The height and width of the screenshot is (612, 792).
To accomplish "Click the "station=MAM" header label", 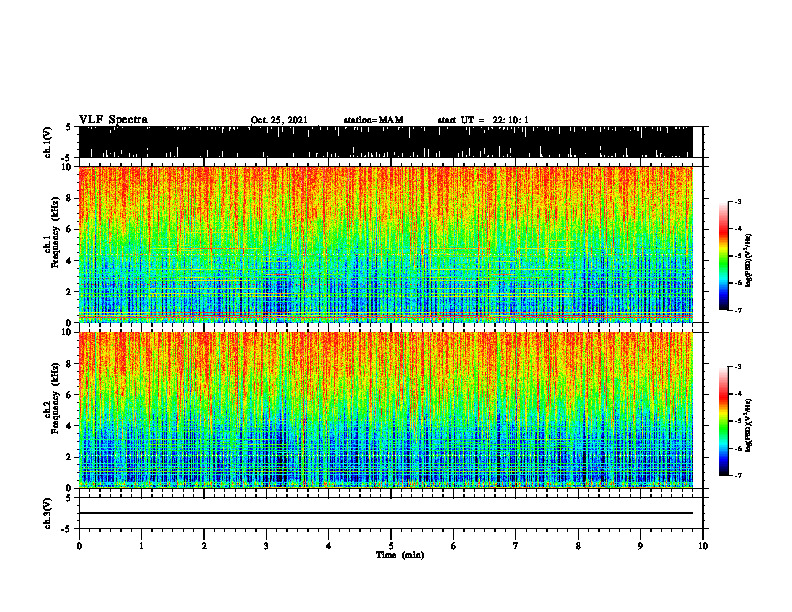I will coord(373,120).
